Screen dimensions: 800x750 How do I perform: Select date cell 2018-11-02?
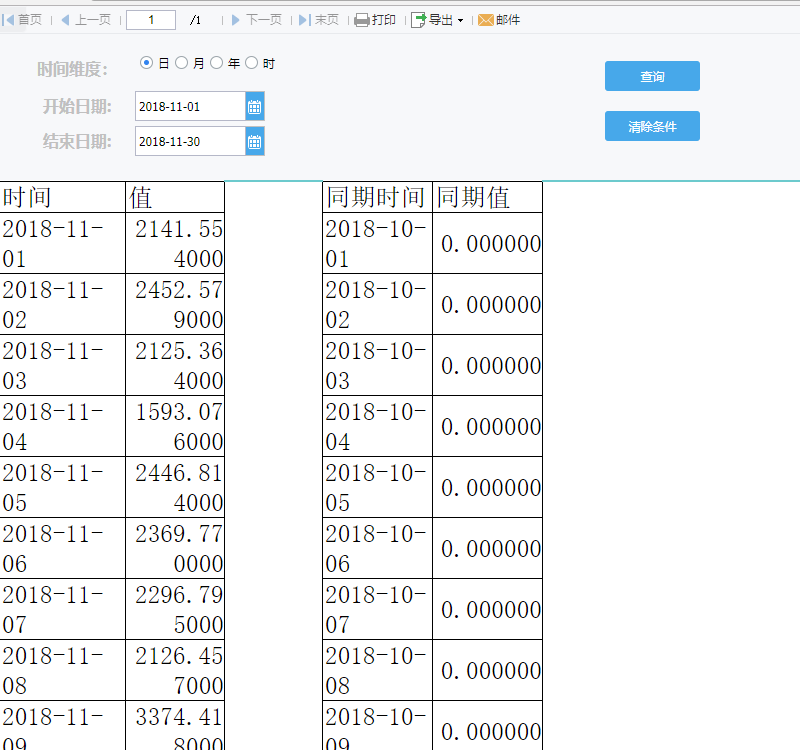[x=63, y=304]
